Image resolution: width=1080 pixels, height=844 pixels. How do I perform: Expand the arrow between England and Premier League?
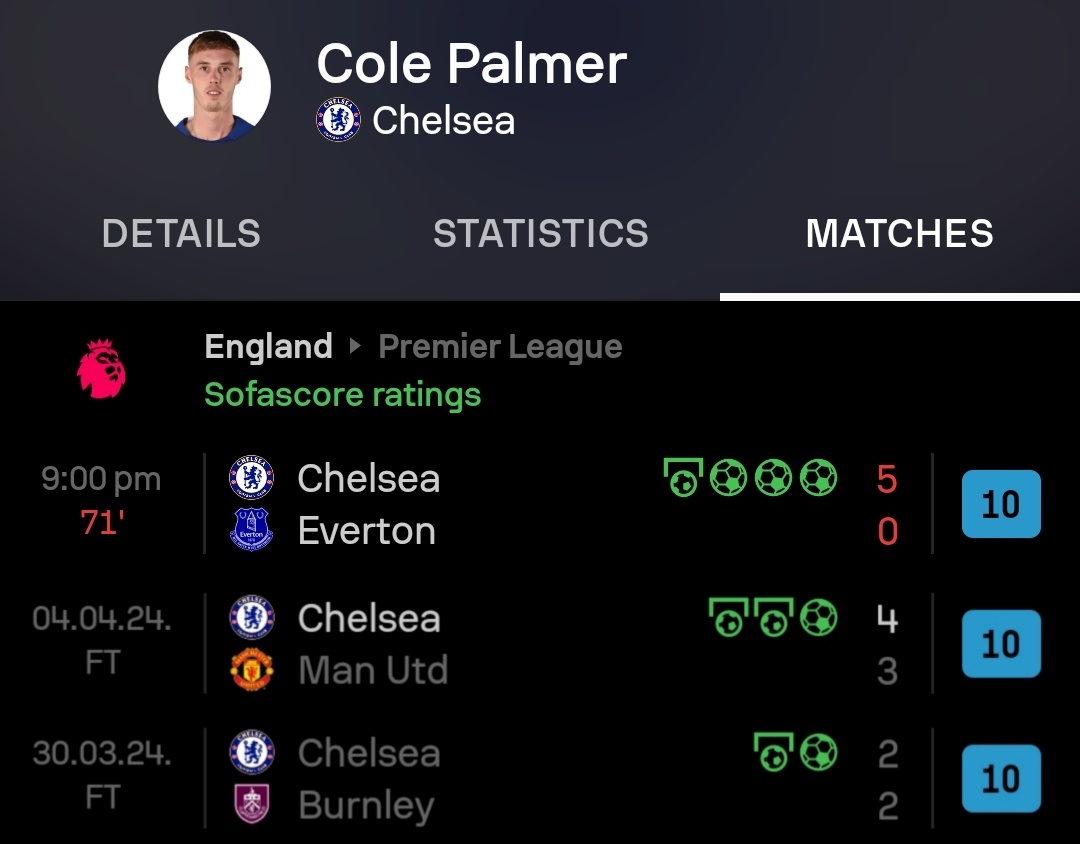pos(355,346)
